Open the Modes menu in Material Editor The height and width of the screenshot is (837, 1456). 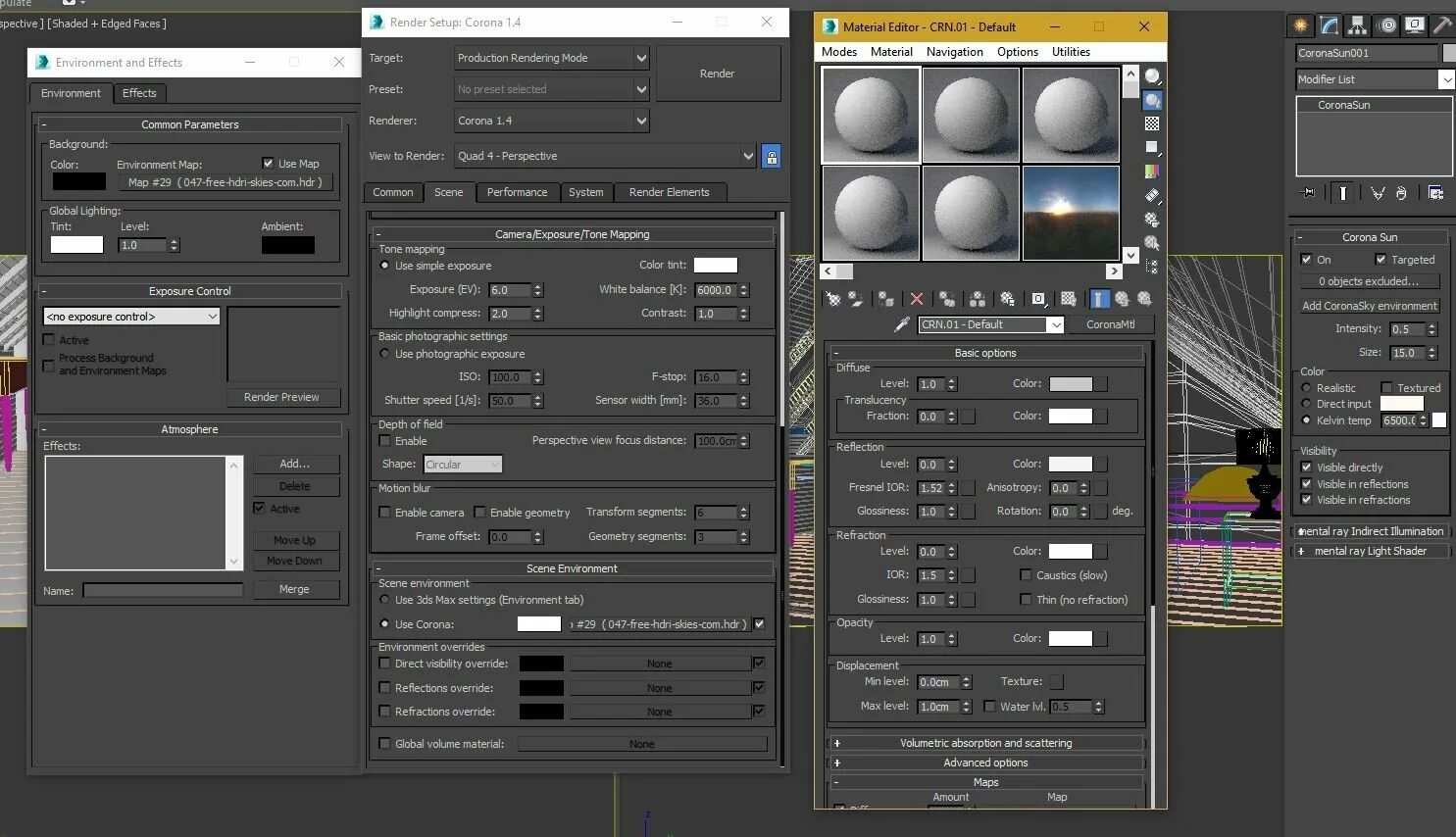(x=838, y=52)
